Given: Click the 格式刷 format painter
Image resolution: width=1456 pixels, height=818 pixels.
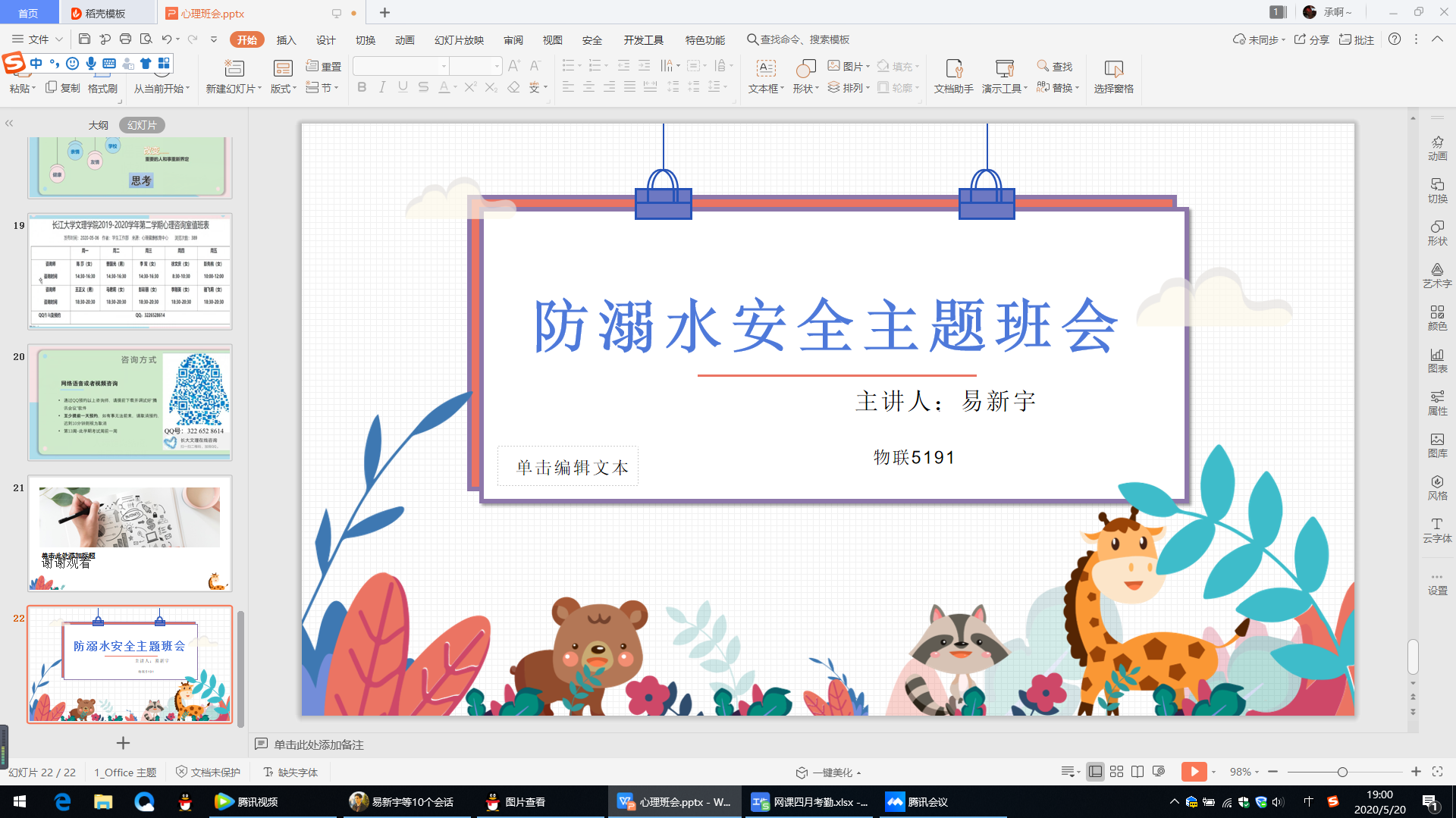Looking at the screenshot, I should pyautogui.click(x=102, y=89).
